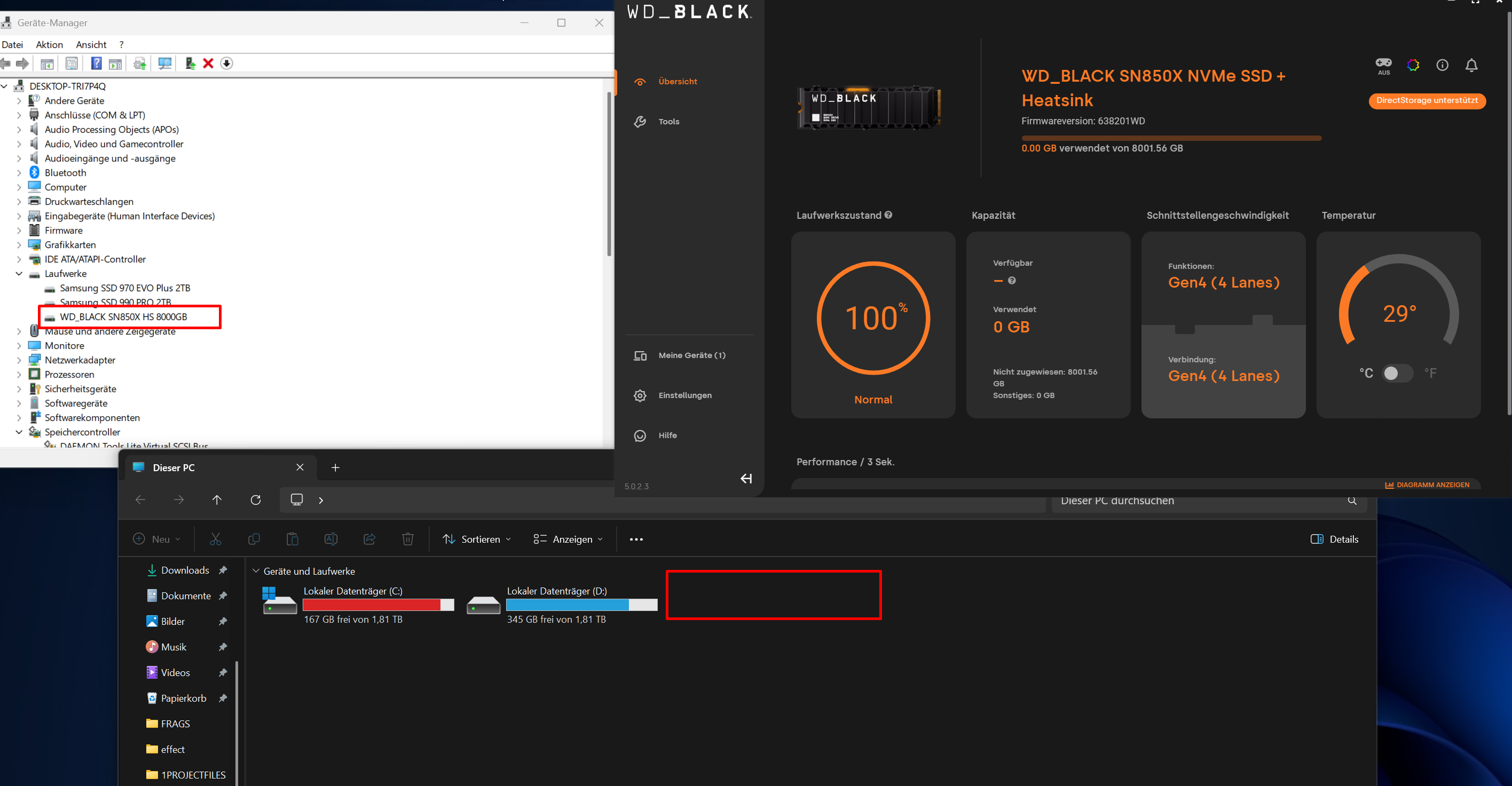Viewport: 1512px width, 786px height.
Task: Click the DirectStorage unterstützt badge
Action: tap(1427, 101)
